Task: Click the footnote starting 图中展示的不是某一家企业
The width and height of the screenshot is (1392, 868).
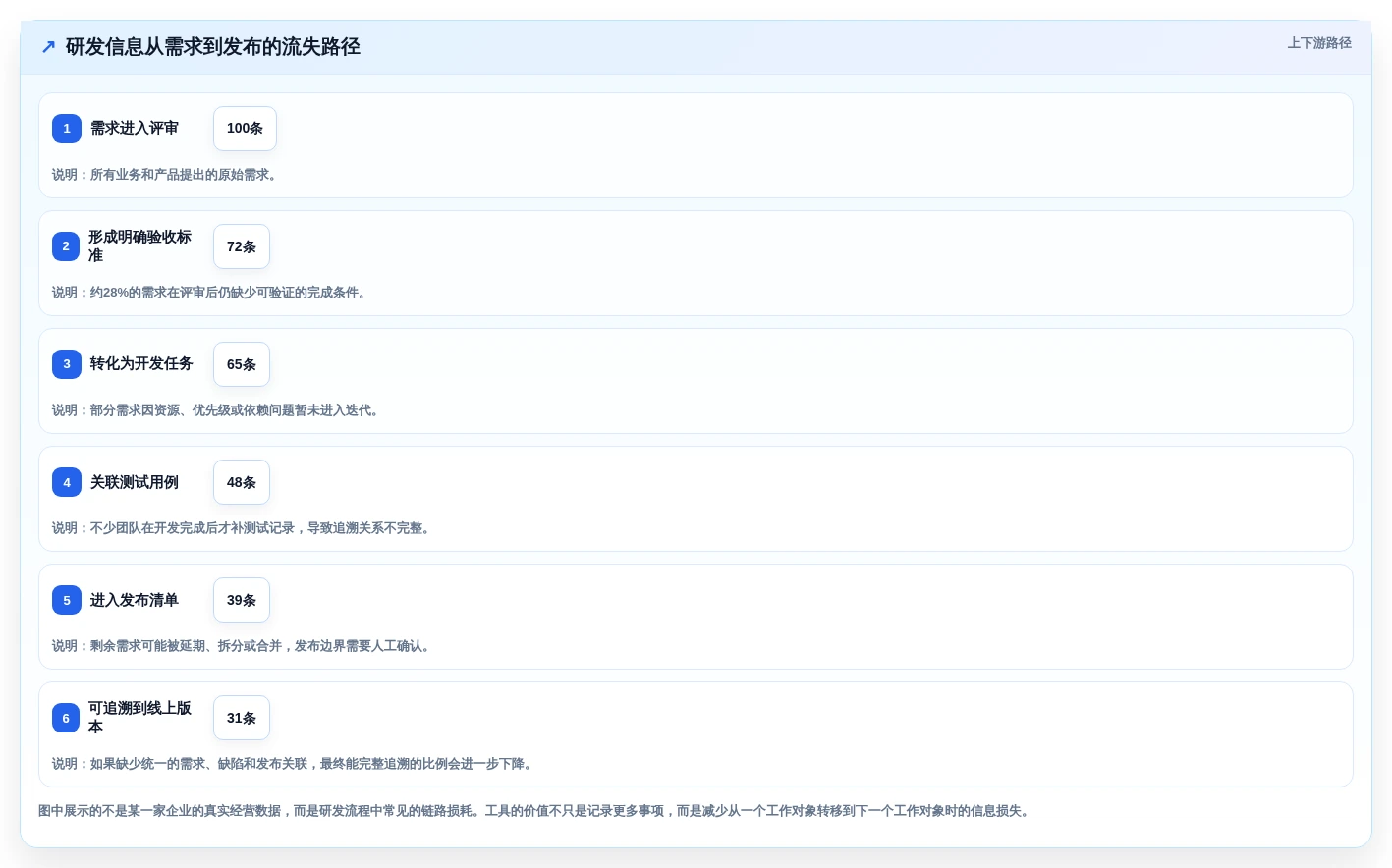Action: pyautogui.click(x=536, y=811)
